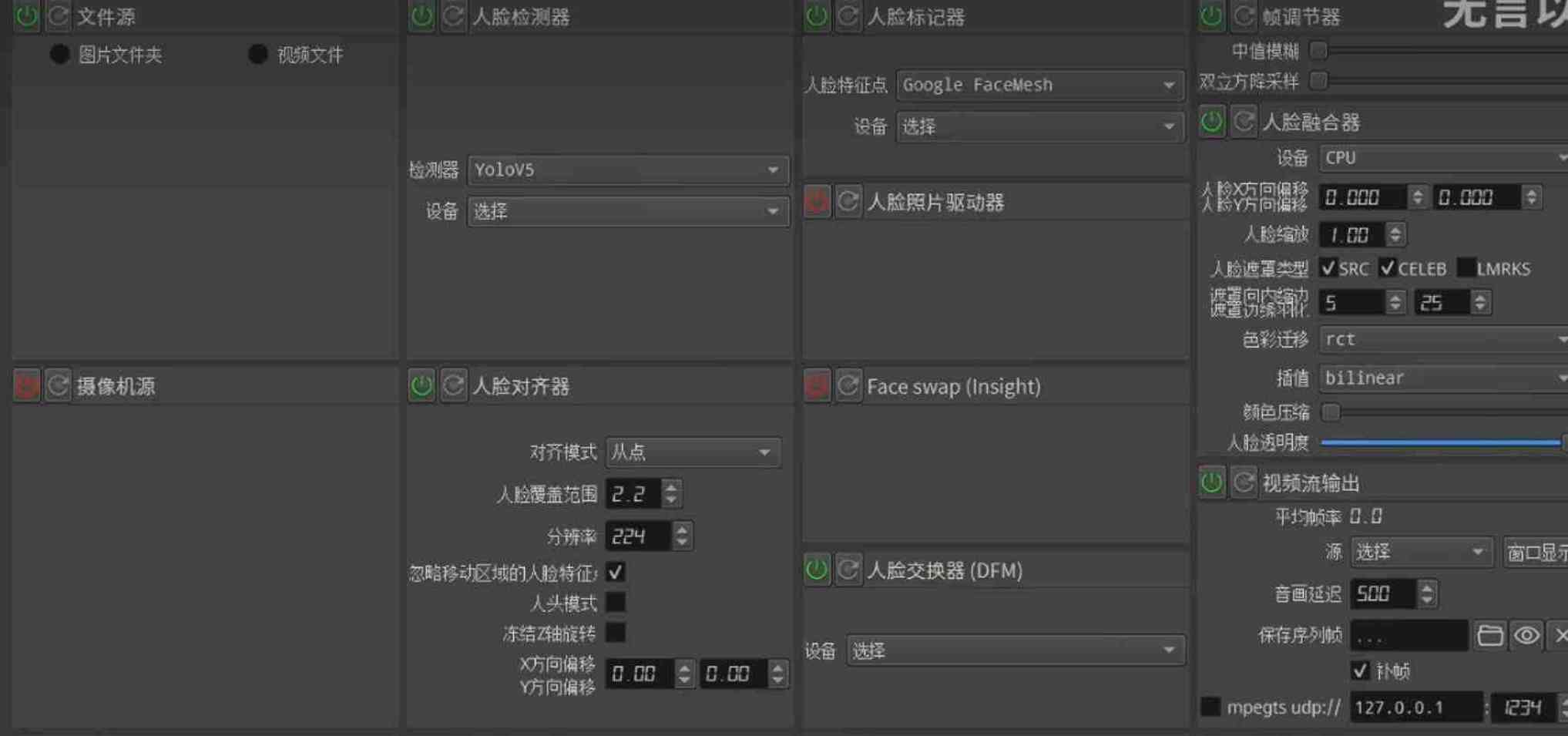The image size is (1568, 736).
Task: Reset the 人脸照片驱动器 module
Action: pyautogui.click(x=848, y=202)
